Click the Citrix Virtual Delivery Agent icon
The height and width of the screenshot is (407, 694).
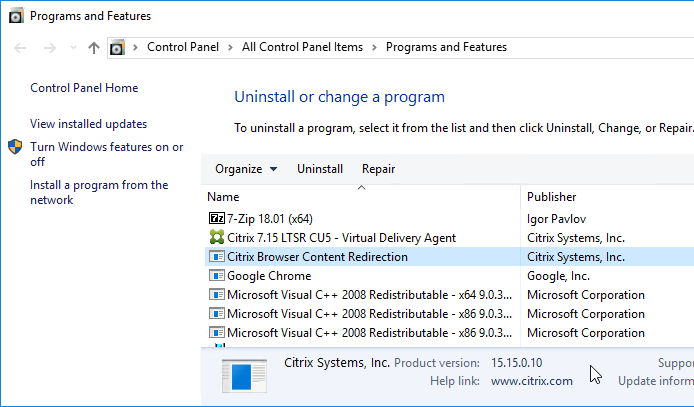point(217,237)
